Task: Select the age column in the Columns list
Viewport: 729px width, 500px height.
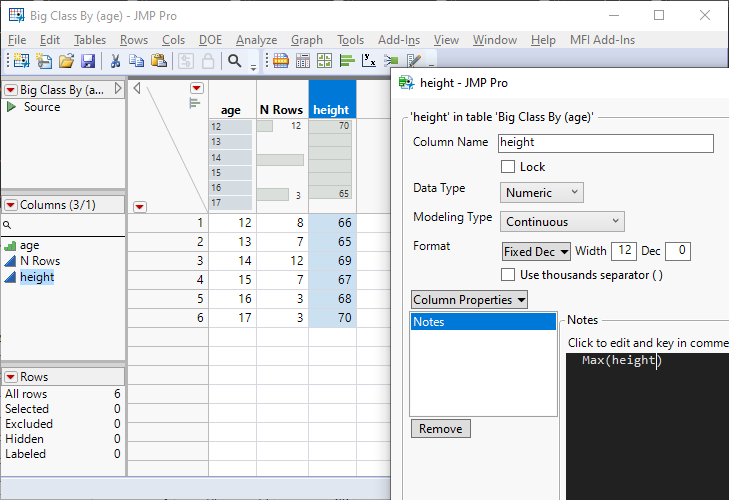Action: point(29,245)
